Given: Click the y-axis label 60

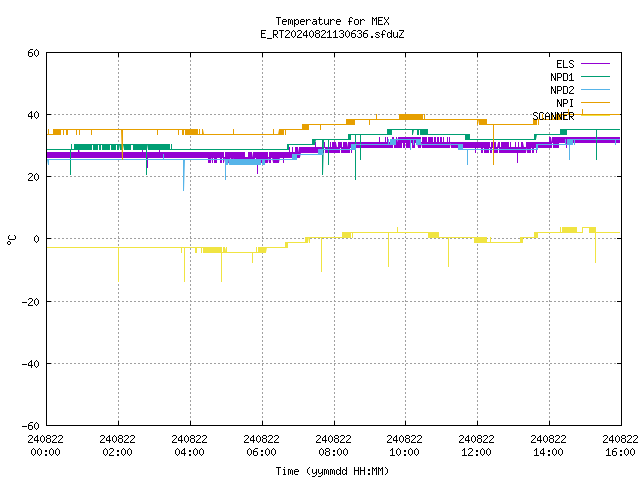Looking at the screenshot, I should tap(33, 53).
